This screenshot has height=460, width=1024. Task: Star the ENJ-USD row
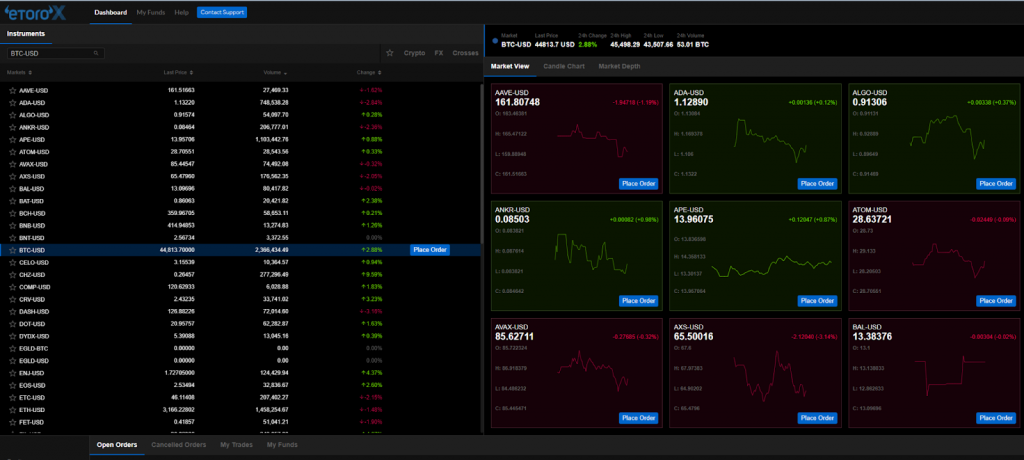click(12, 373)
